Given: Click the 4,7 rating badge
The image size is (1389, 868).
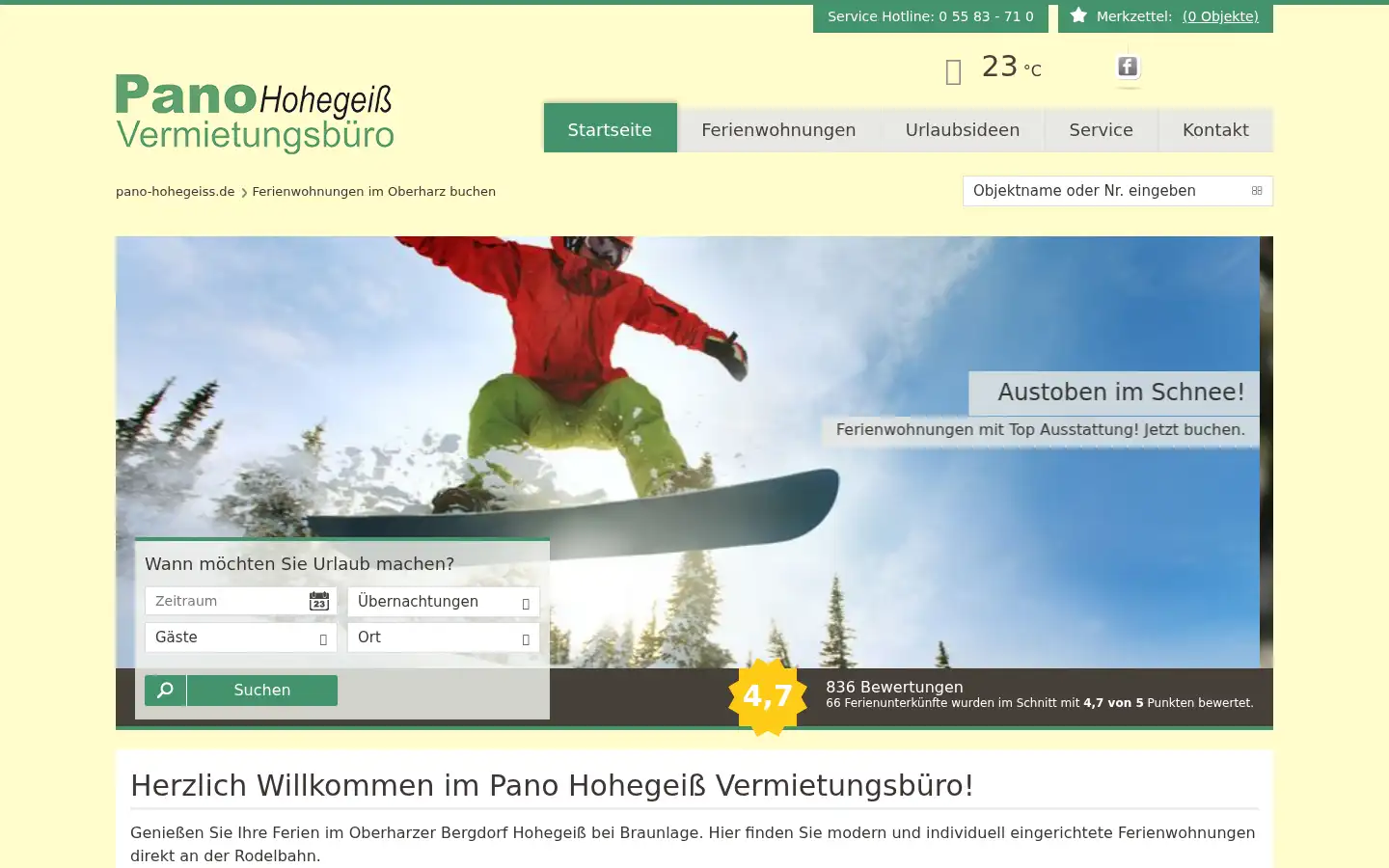Looking at the screenshot, I should pos(768,696).
